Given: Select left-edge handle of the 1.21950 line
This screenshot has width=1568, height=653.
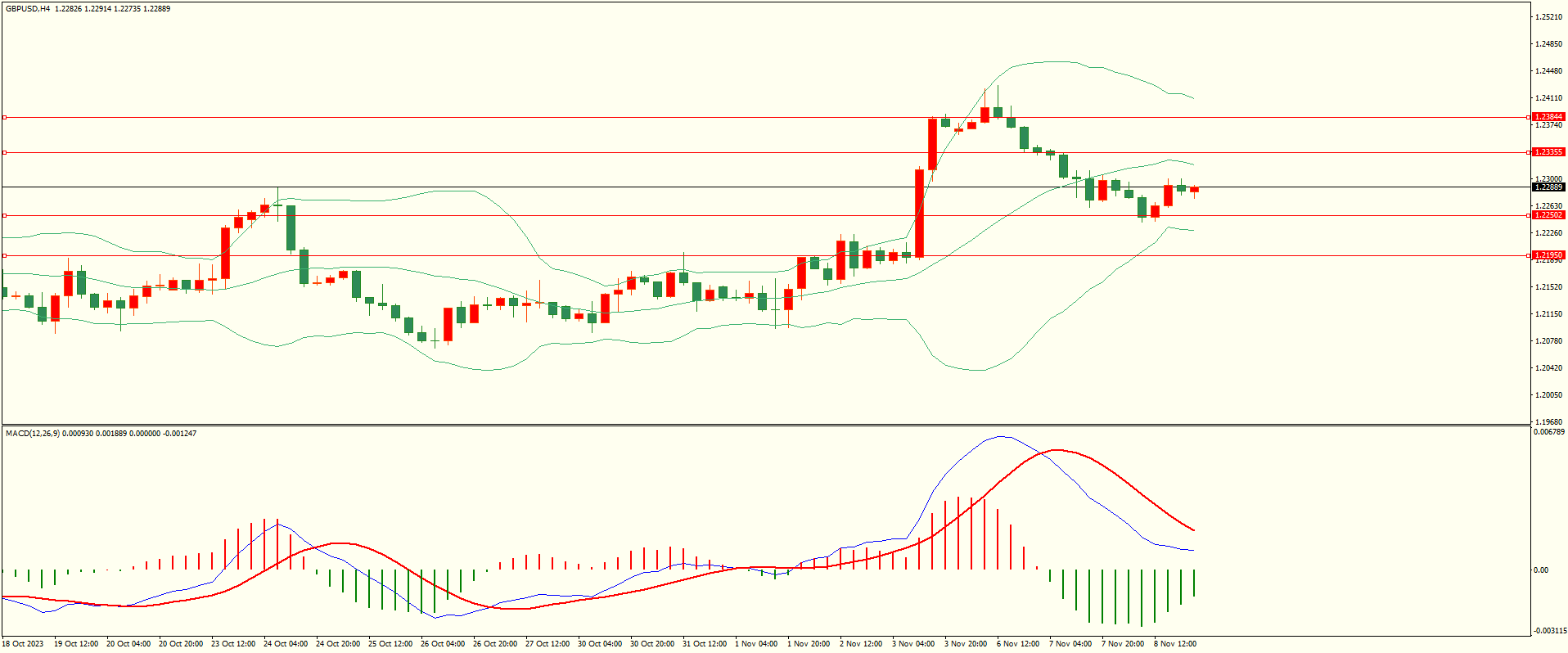Looking at the screenshot, I should pos(4,255).
